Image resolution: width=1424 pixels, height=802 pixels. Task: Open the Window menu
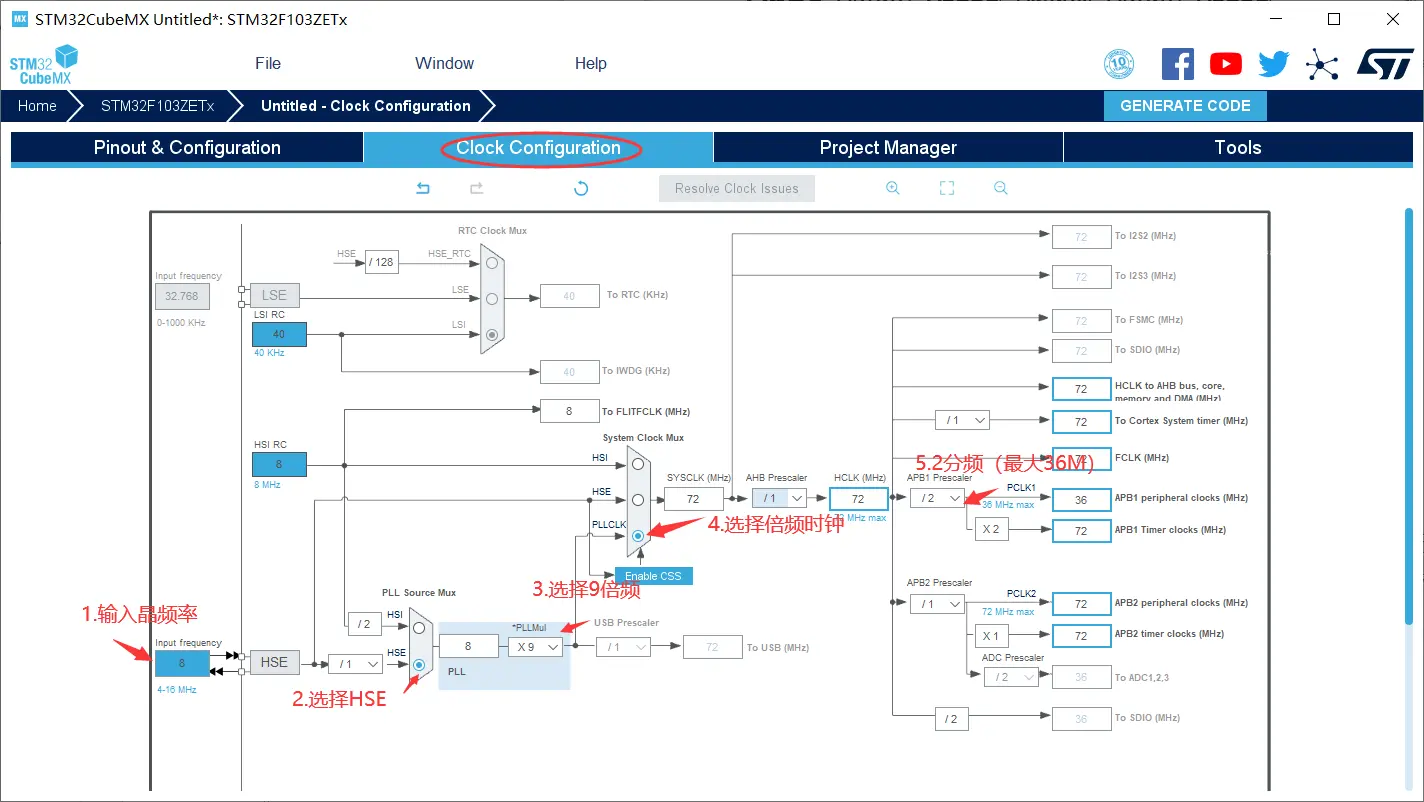[444, 63]
